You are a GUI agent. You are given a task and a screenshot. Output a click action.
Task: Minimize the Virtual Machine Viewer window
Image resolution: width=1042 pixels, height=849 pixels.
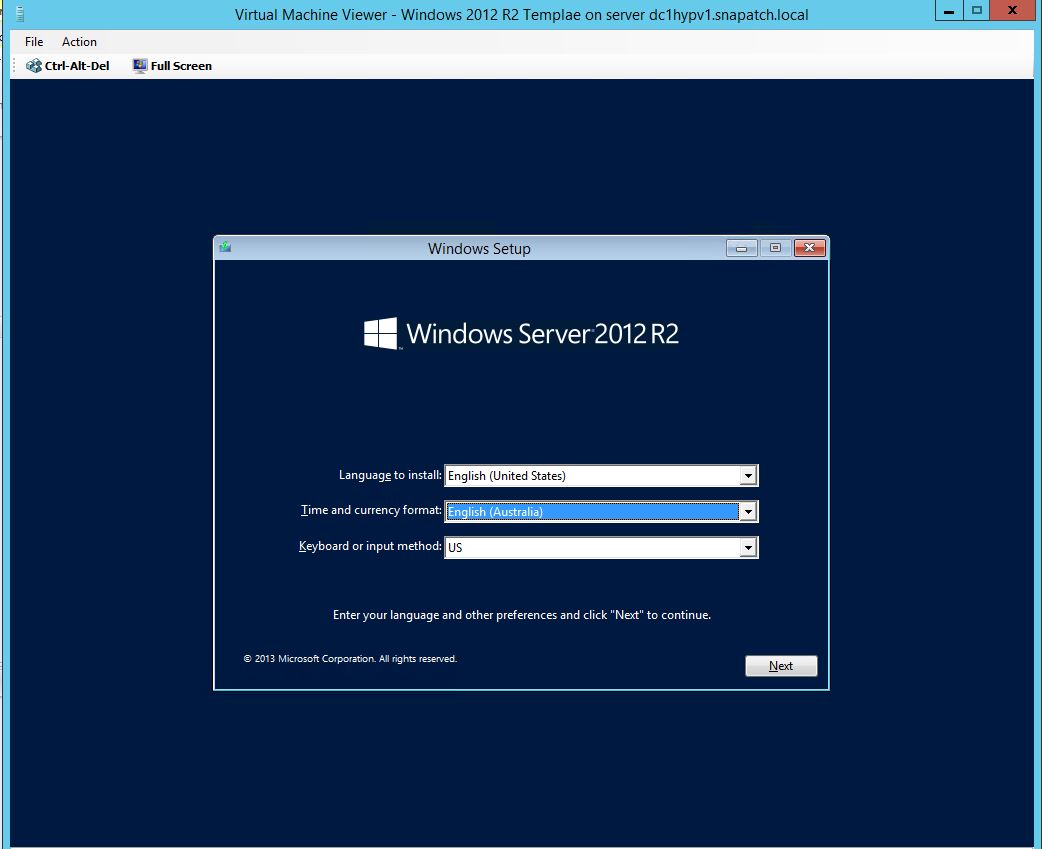pyautogui.click(x=949, y=11)
